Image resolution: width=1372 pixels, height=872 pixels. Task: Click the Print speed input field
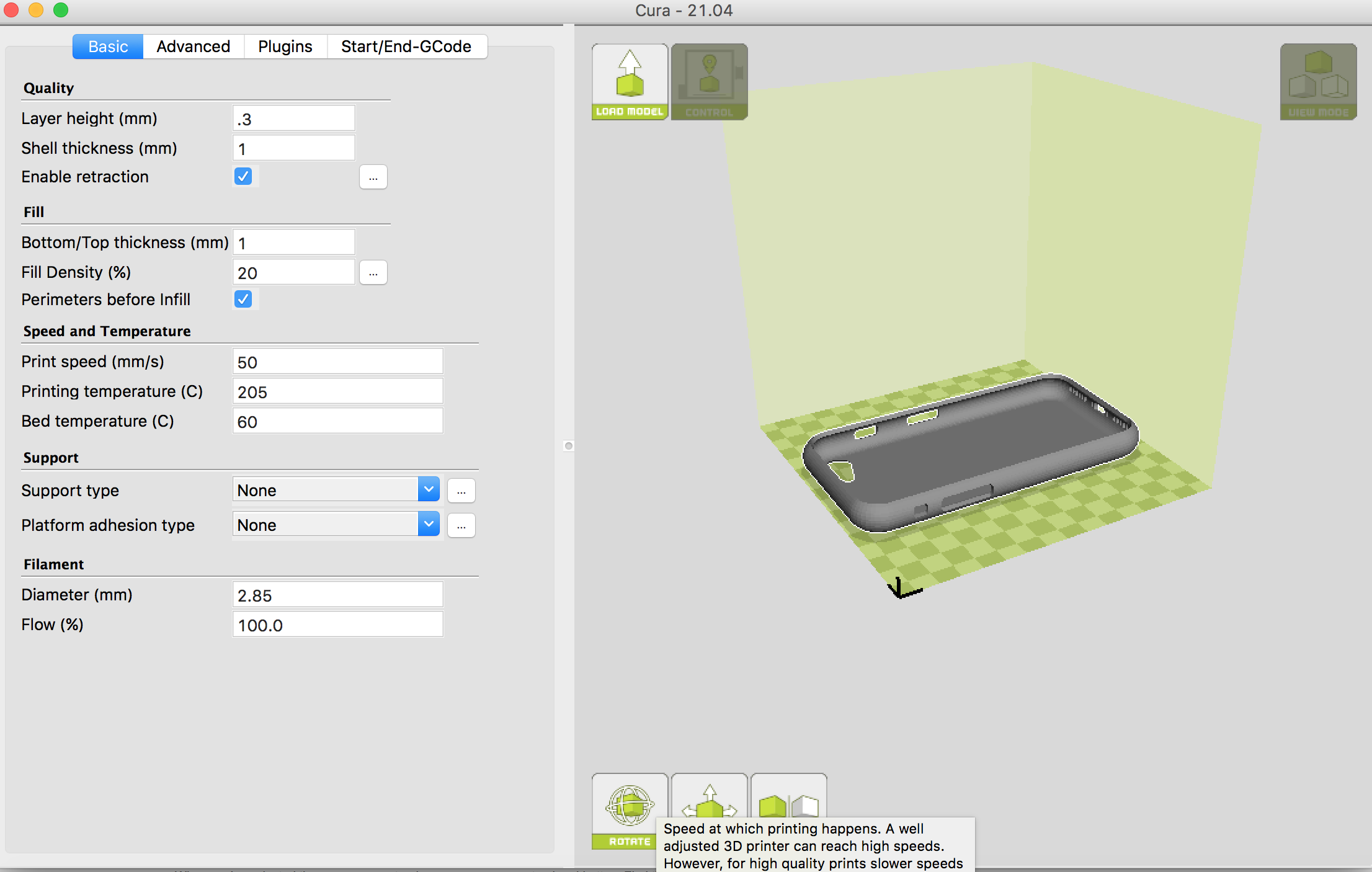[x=337, y=362]
